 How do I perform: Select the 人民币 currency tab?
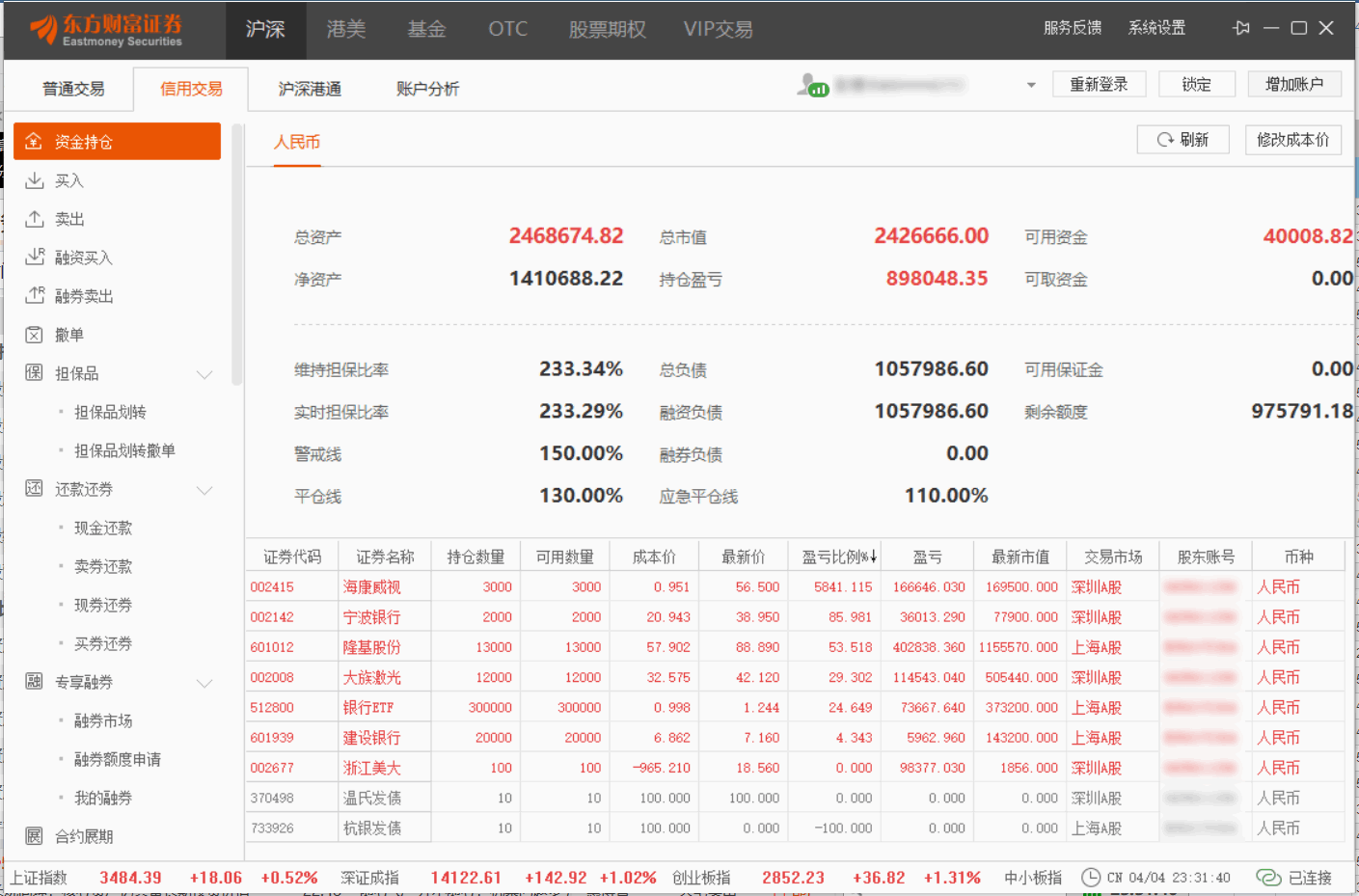297,142
